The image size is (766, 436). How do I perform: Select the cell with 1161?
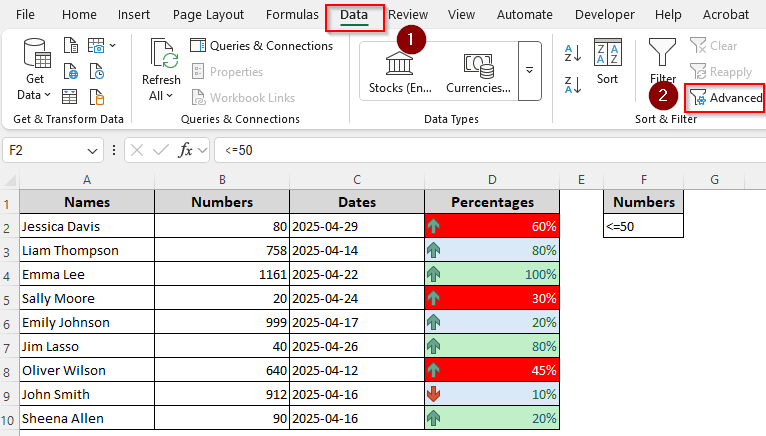pos(222,274)
